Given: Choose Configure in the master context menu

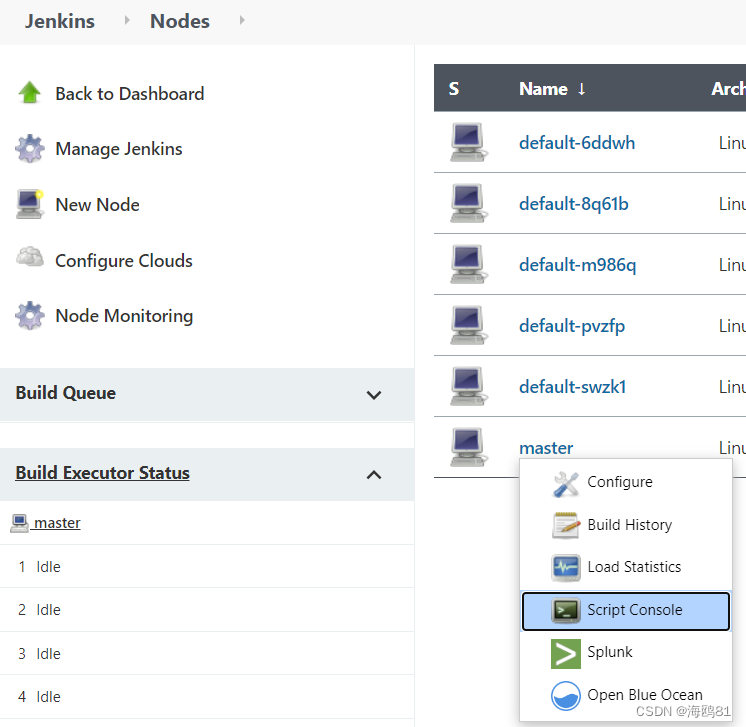Looking at the screenshot, I should point(625,482).
